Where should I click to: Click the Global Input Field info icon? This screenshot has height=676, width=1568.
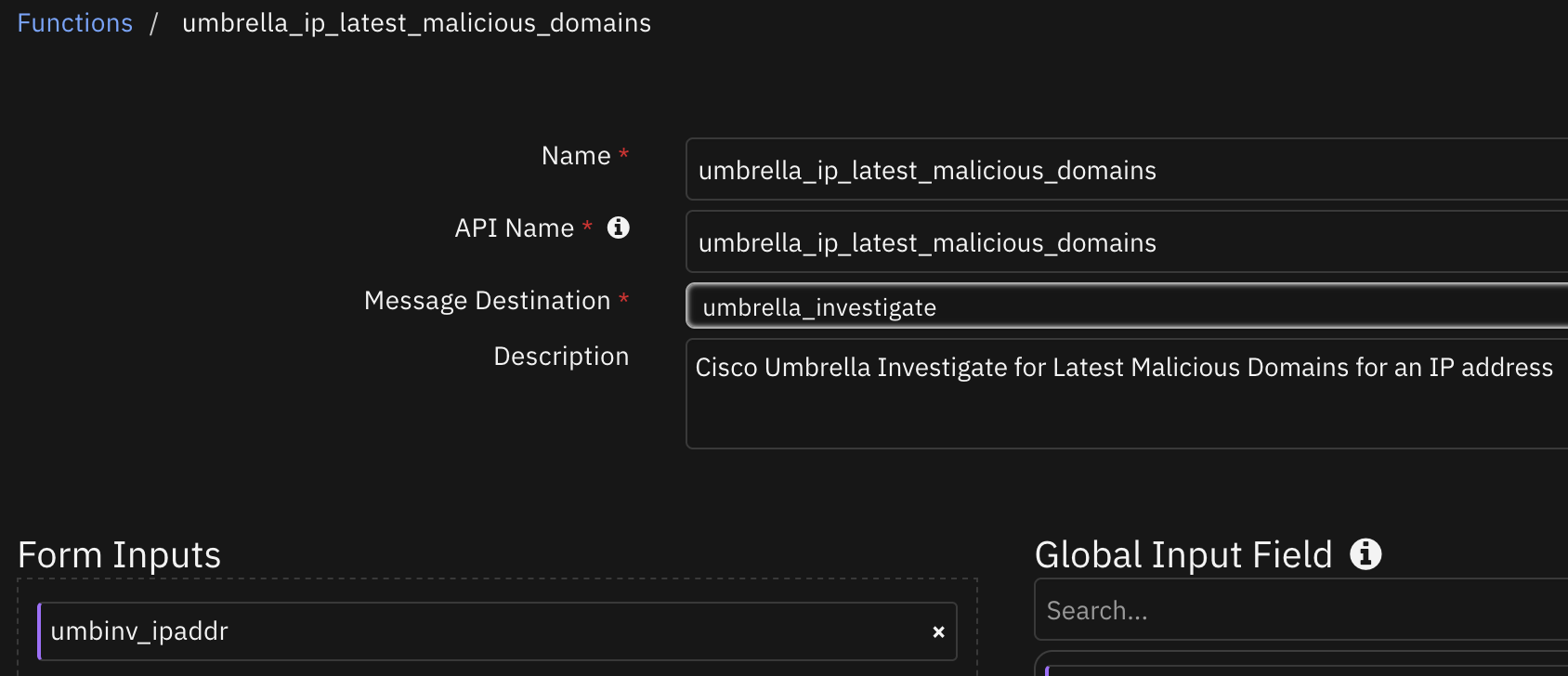tap(1365, 554)
